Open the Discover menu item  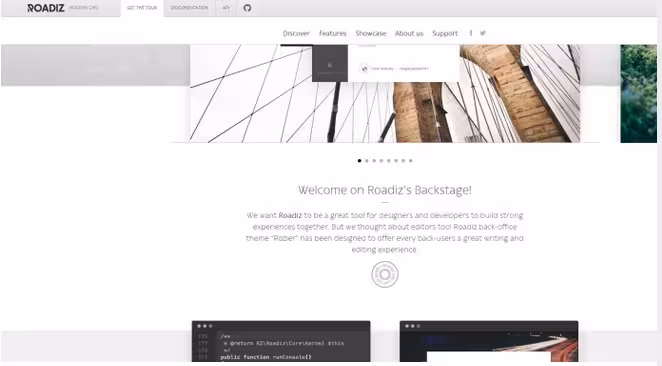[x=296, y=33]
